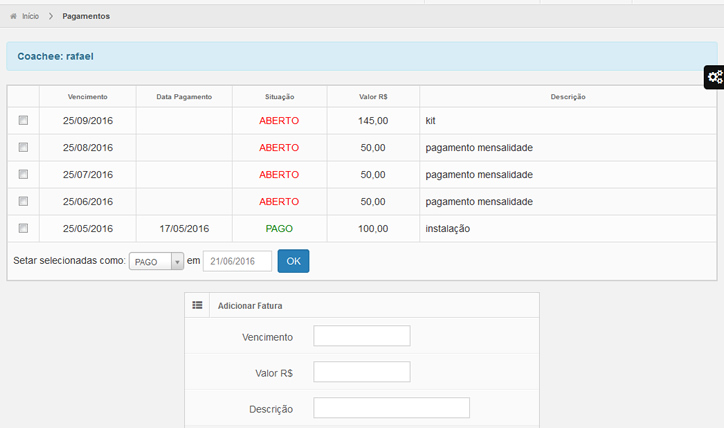Screen dimensions: 724x428
Task: Click the Valor R$ input field
Action: coord(361,372)
